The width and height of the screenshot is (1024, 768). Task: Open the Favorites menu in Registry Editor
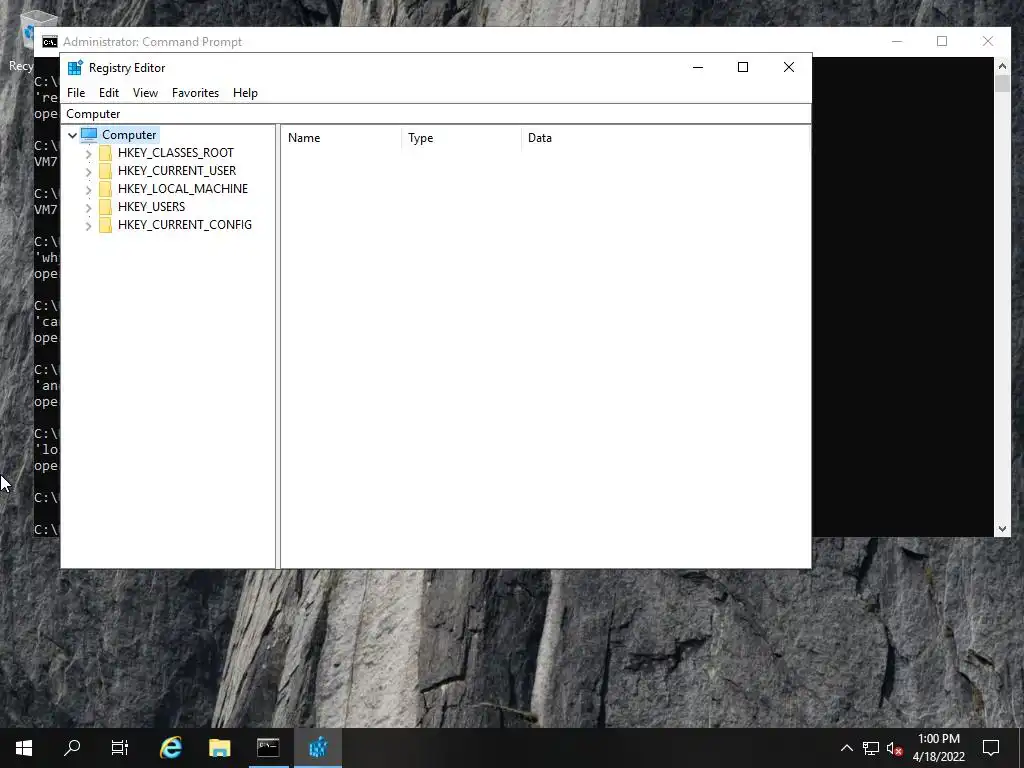[195, 93]
